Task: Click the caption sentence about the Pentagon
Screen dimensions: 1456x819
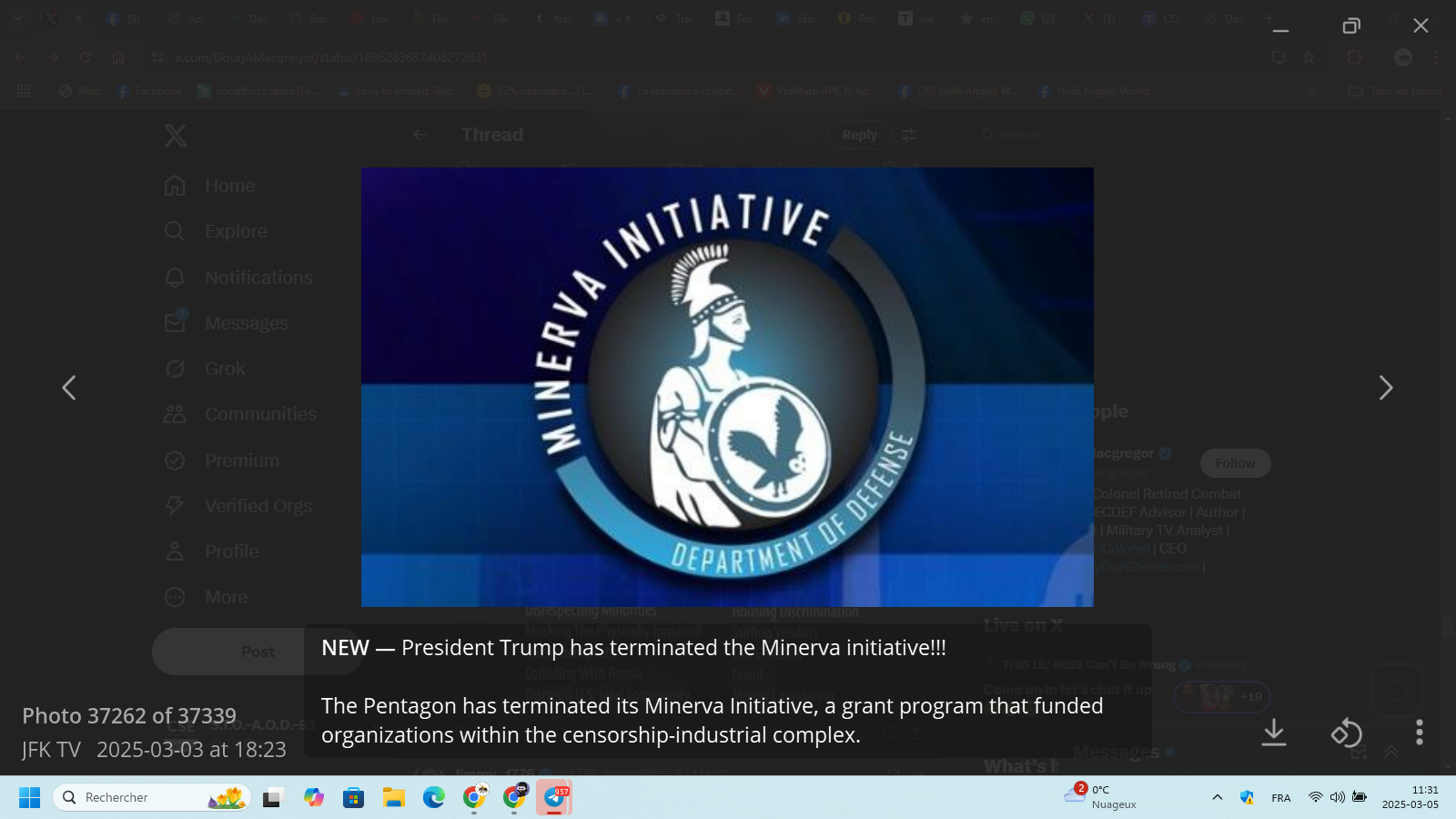Action: coord(712,720)
